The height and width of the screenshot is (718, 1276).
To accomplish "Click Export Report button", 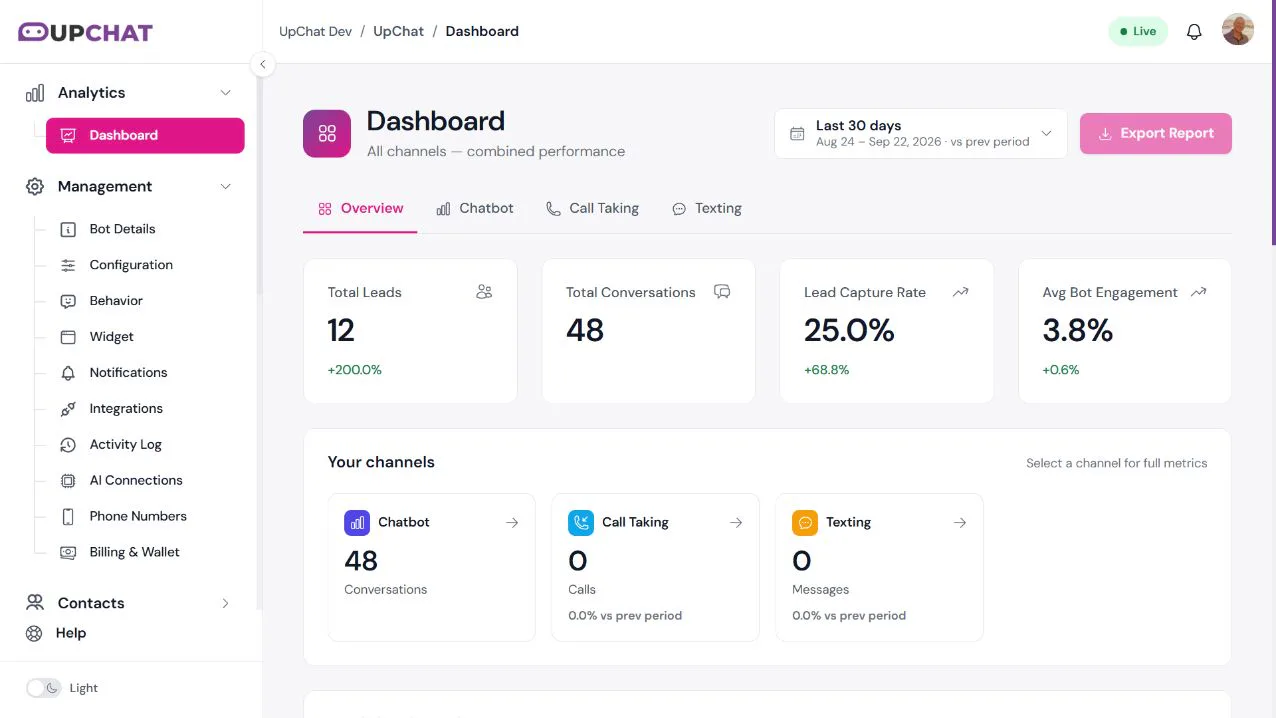I will tap(1156, 133).
